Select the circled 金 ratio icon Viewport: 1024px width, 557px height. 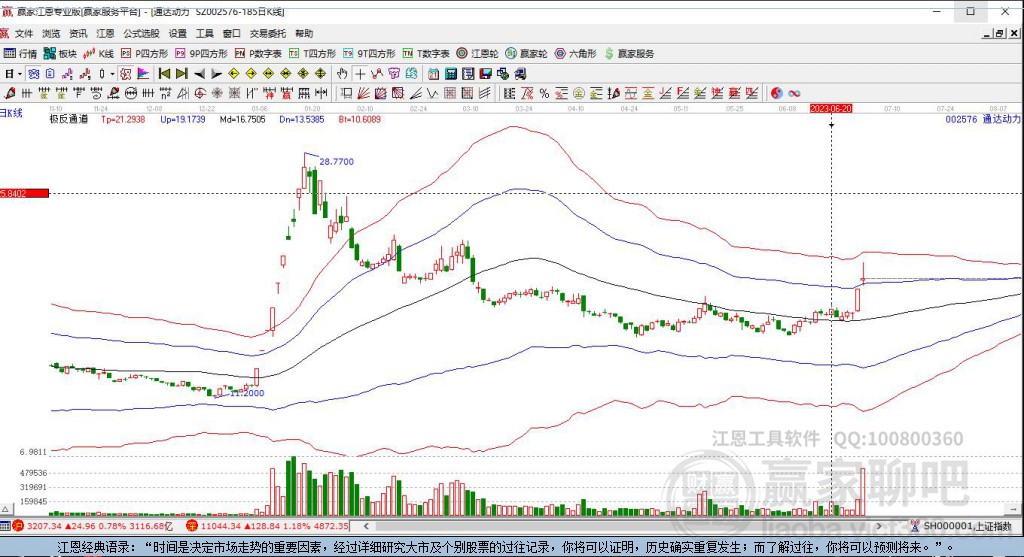click(579, 93)
